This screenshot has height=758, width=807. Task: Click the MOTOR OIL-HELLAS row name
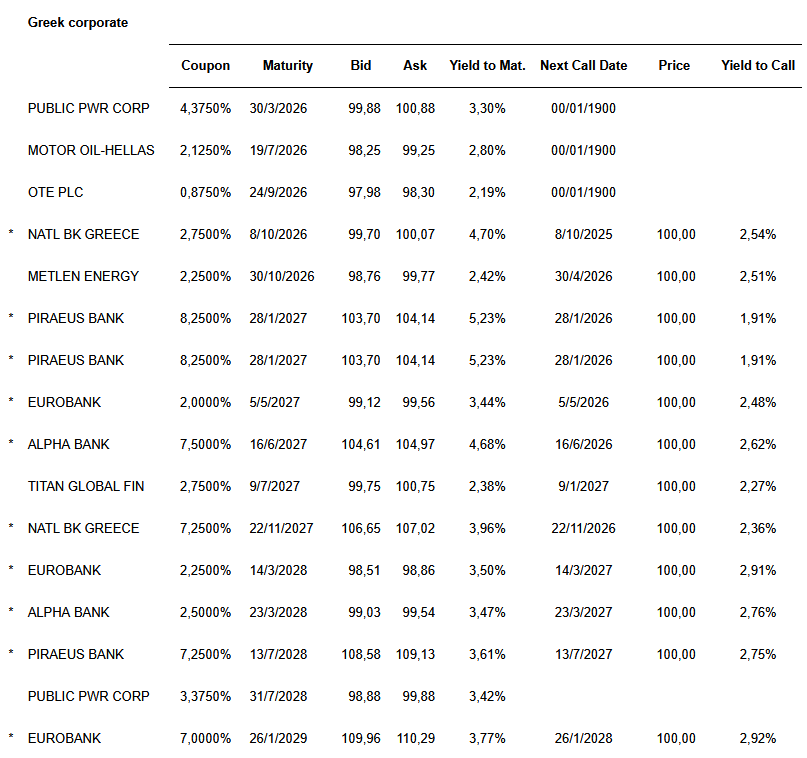[91, 150]
